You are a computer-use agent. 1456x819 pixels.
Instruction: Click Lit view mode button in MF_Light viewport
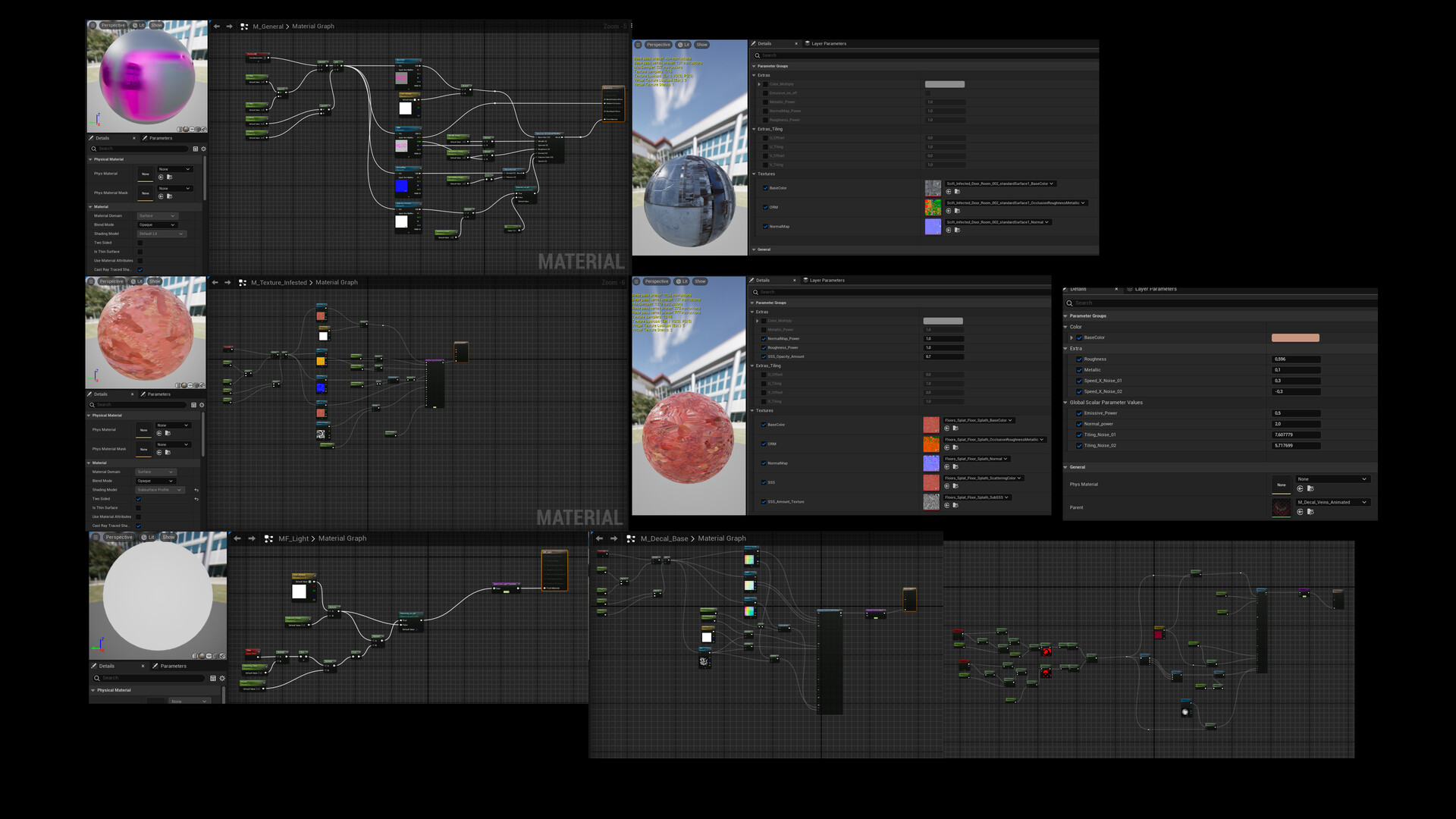pos(148,537)
